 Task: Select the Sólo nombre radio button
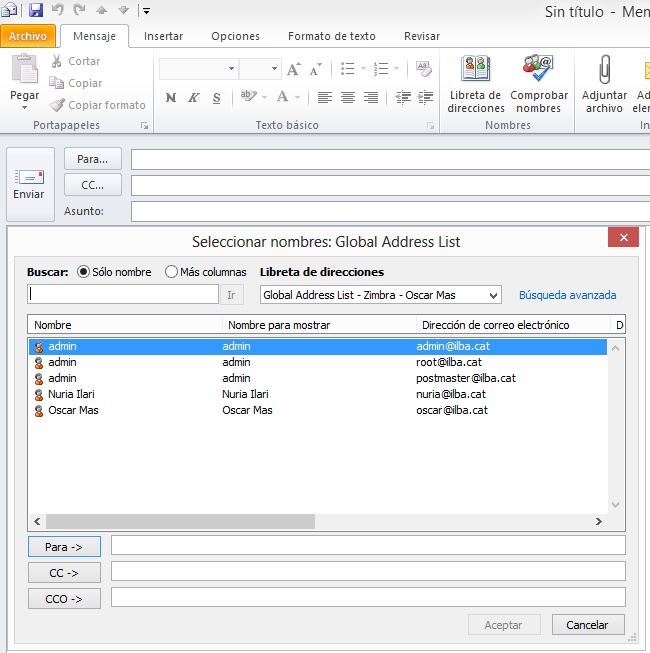click(83, 272)
